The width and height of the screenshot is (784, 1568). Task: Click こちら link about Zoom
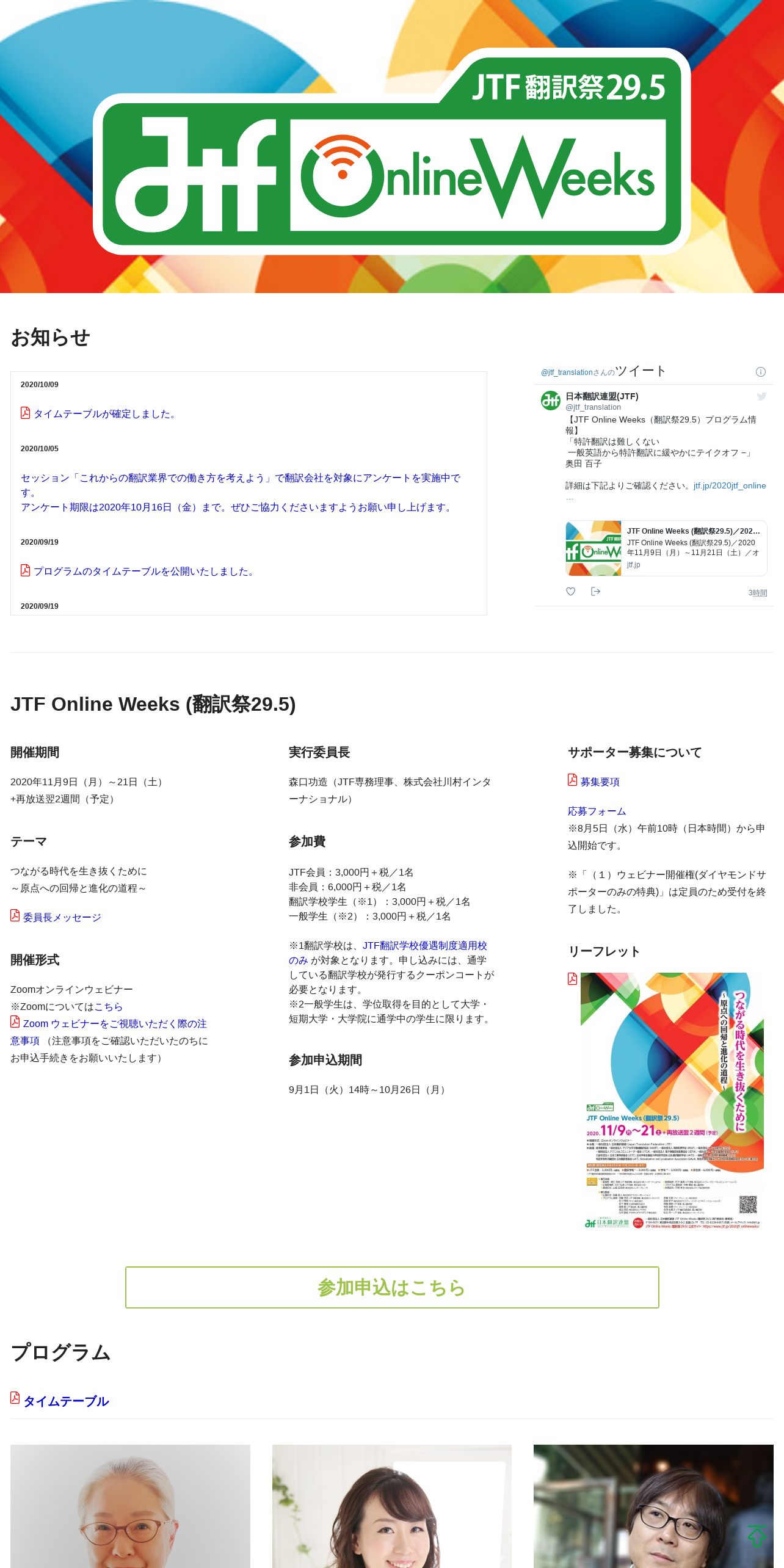coord(108,1006)
